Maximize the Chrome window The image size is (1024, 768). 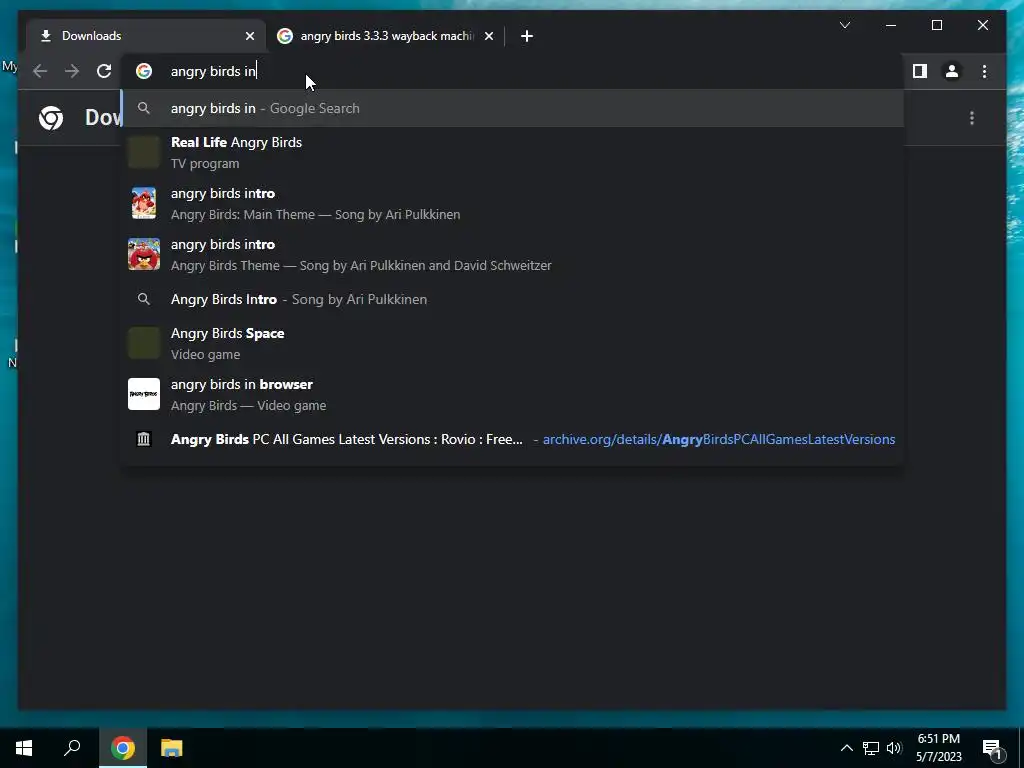[x=936, y=25]
